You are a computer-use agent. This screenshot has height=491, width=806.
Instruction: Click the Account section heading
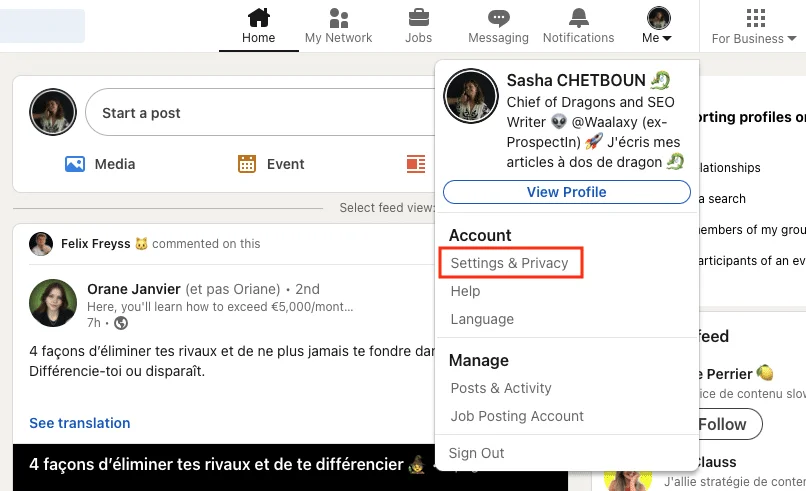(x=480, y=235)
